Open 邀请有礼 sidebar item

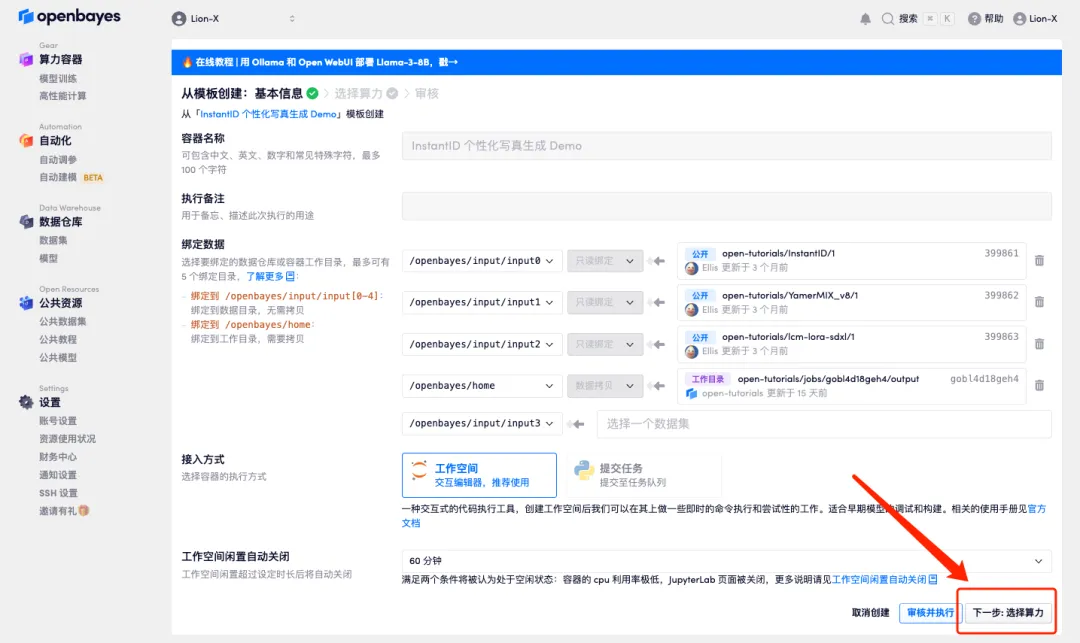click(x=64, y=511)
